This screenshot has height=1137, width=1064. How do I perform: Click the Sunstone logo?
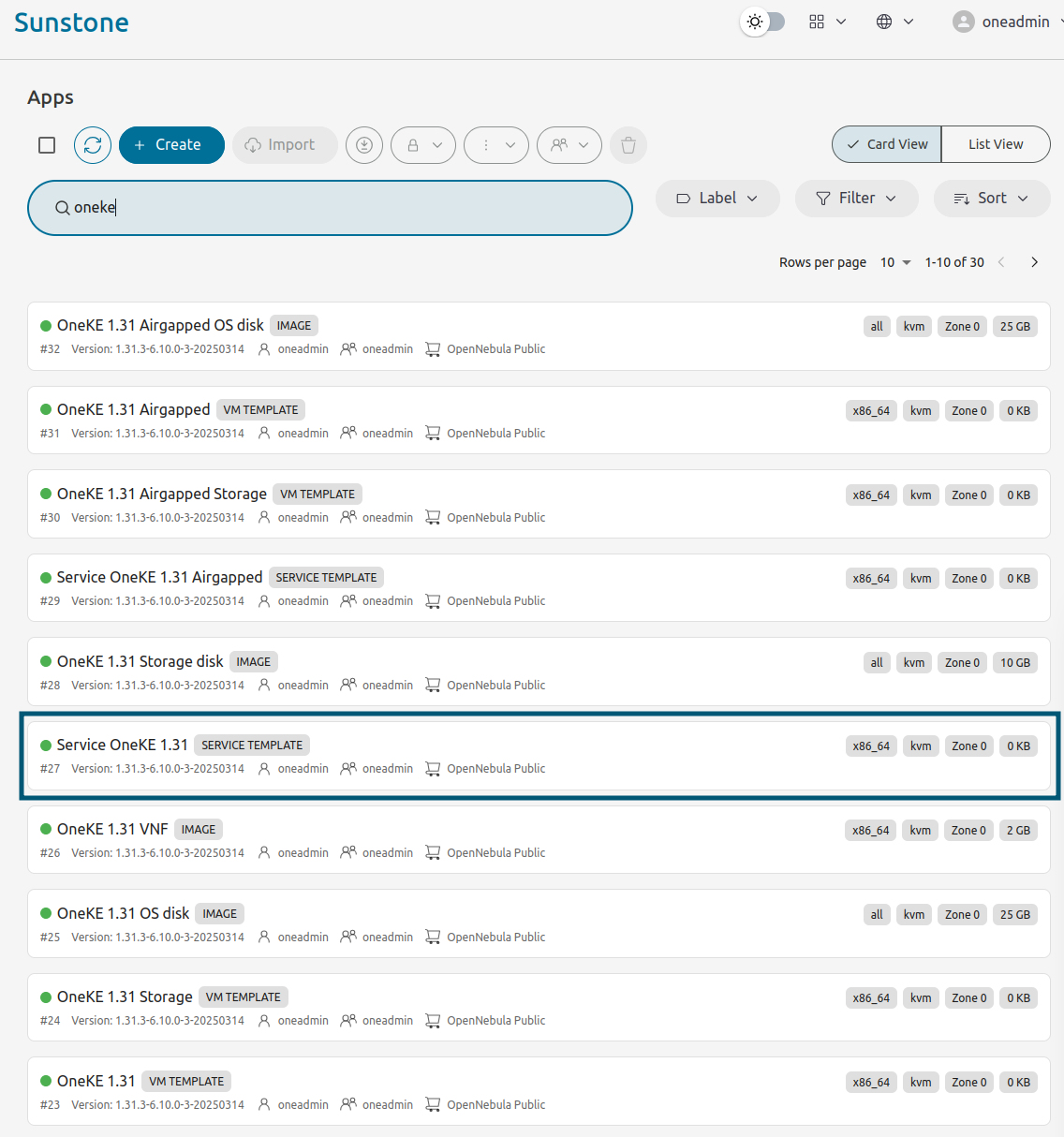click(x=71, y=22)
